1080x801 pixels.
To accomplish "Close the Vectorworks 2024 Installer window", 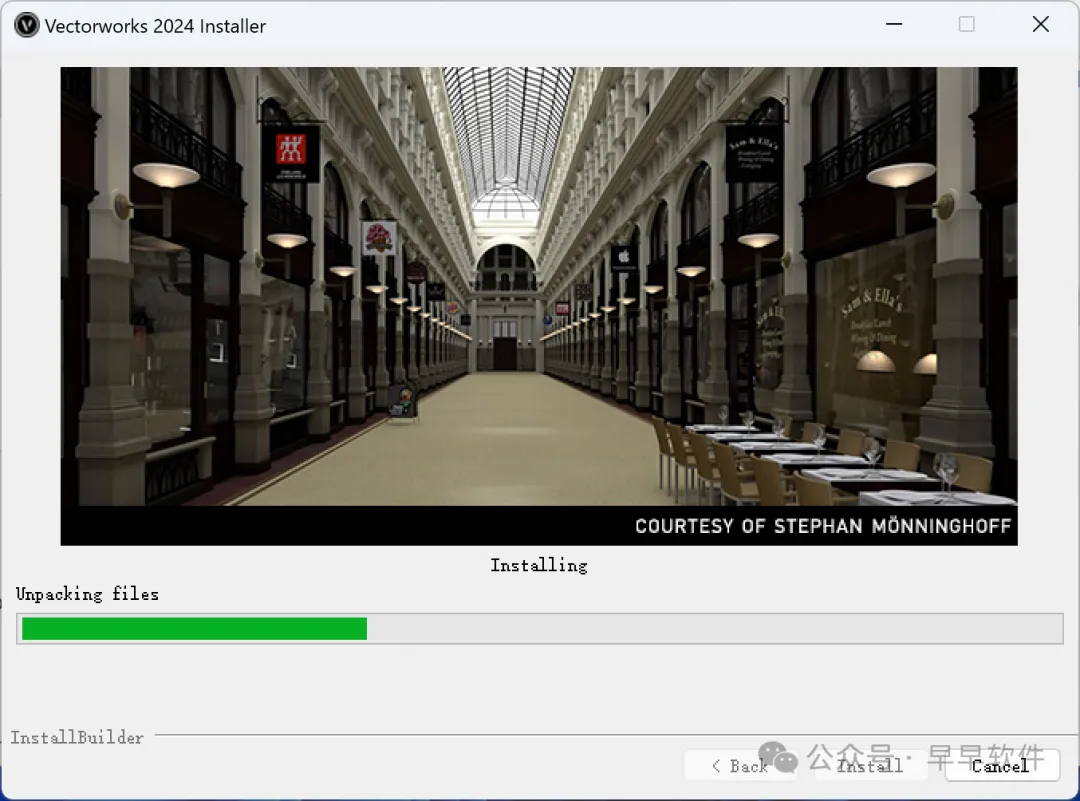I will 1041,24.
